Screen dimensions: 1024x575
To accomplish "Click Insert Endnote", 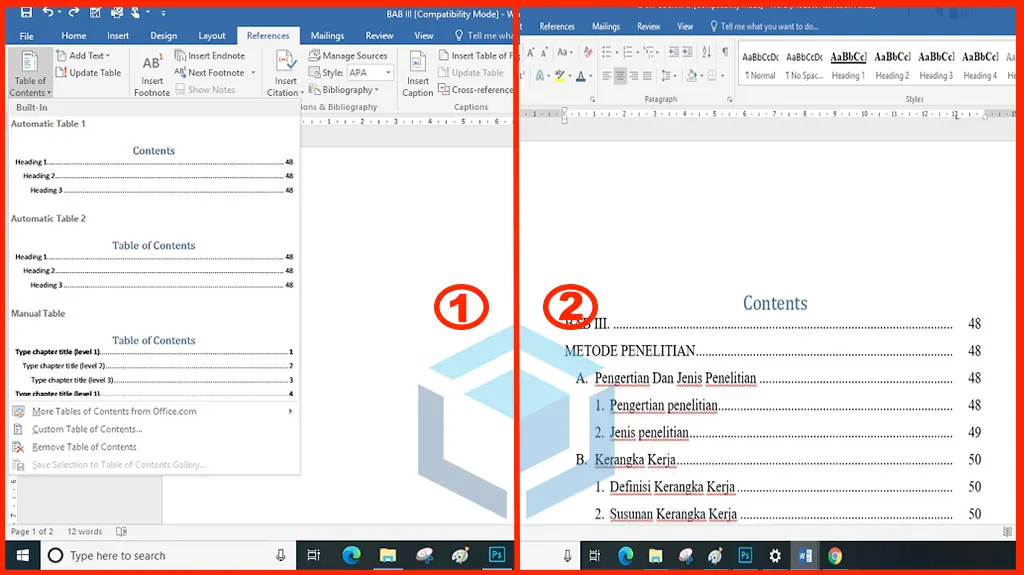I will (210, 56).
